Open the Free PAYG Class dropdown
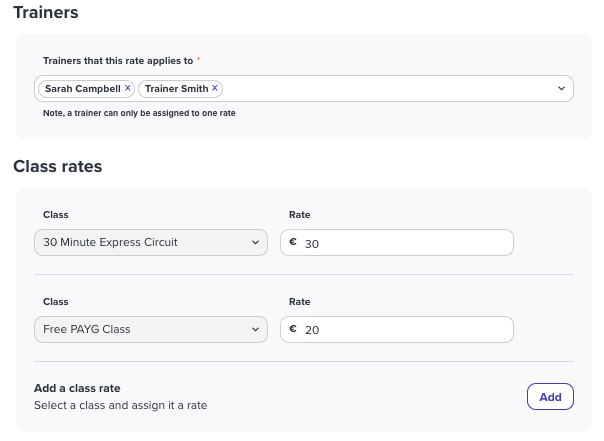604x441 pixels. pos(151,329)
